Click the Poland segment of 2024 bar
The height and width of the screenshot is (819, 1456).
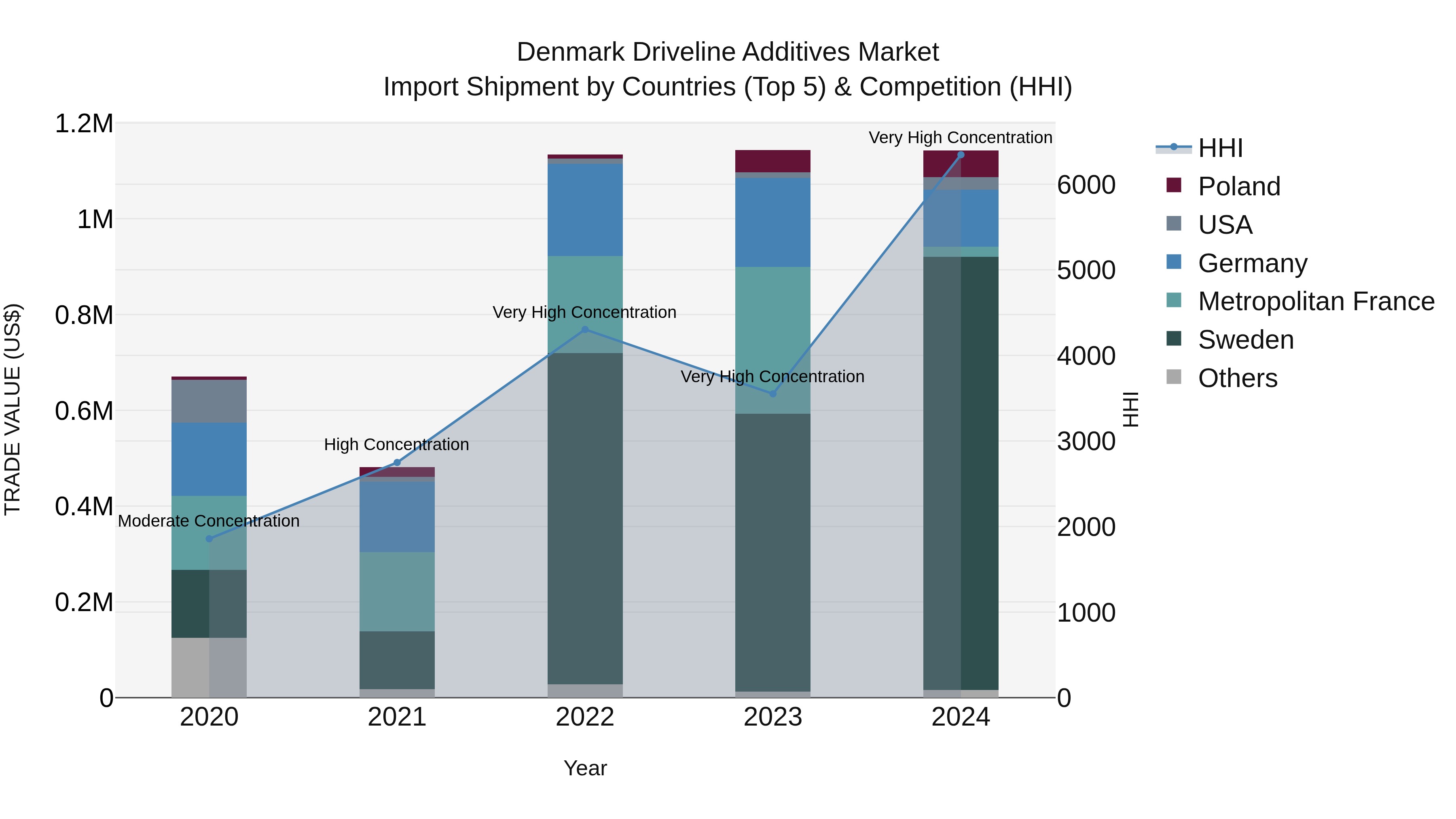coord(961,164)
